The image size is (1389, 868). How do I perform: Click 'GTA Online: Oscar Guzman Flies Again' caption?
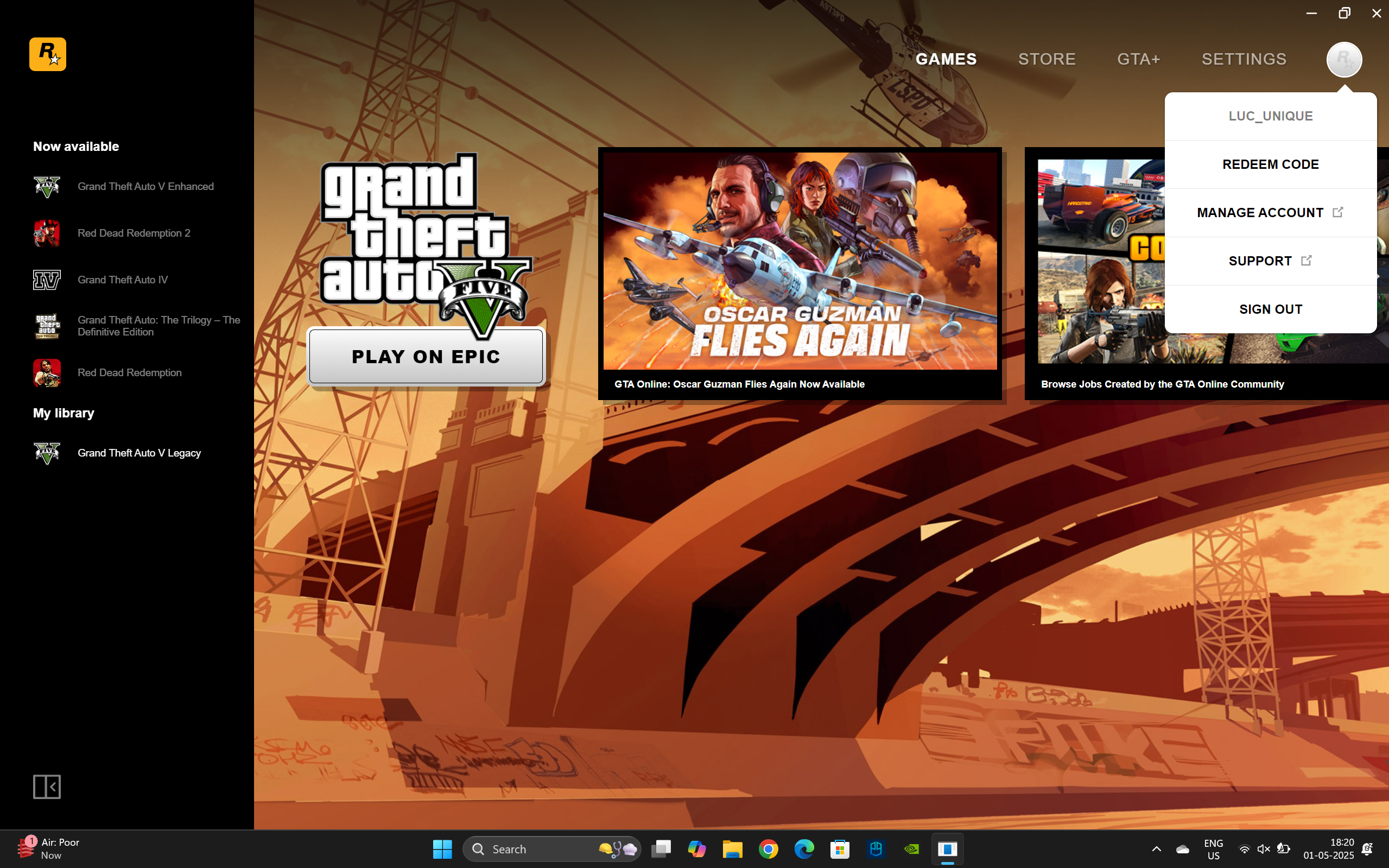[739, 384]
